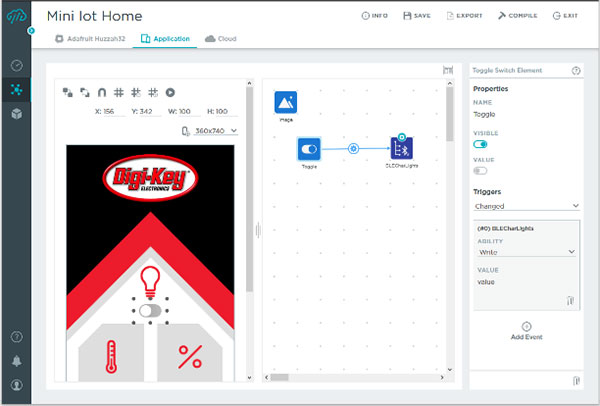Click the Y position field

pyautogui.click(x=145, y=111)
